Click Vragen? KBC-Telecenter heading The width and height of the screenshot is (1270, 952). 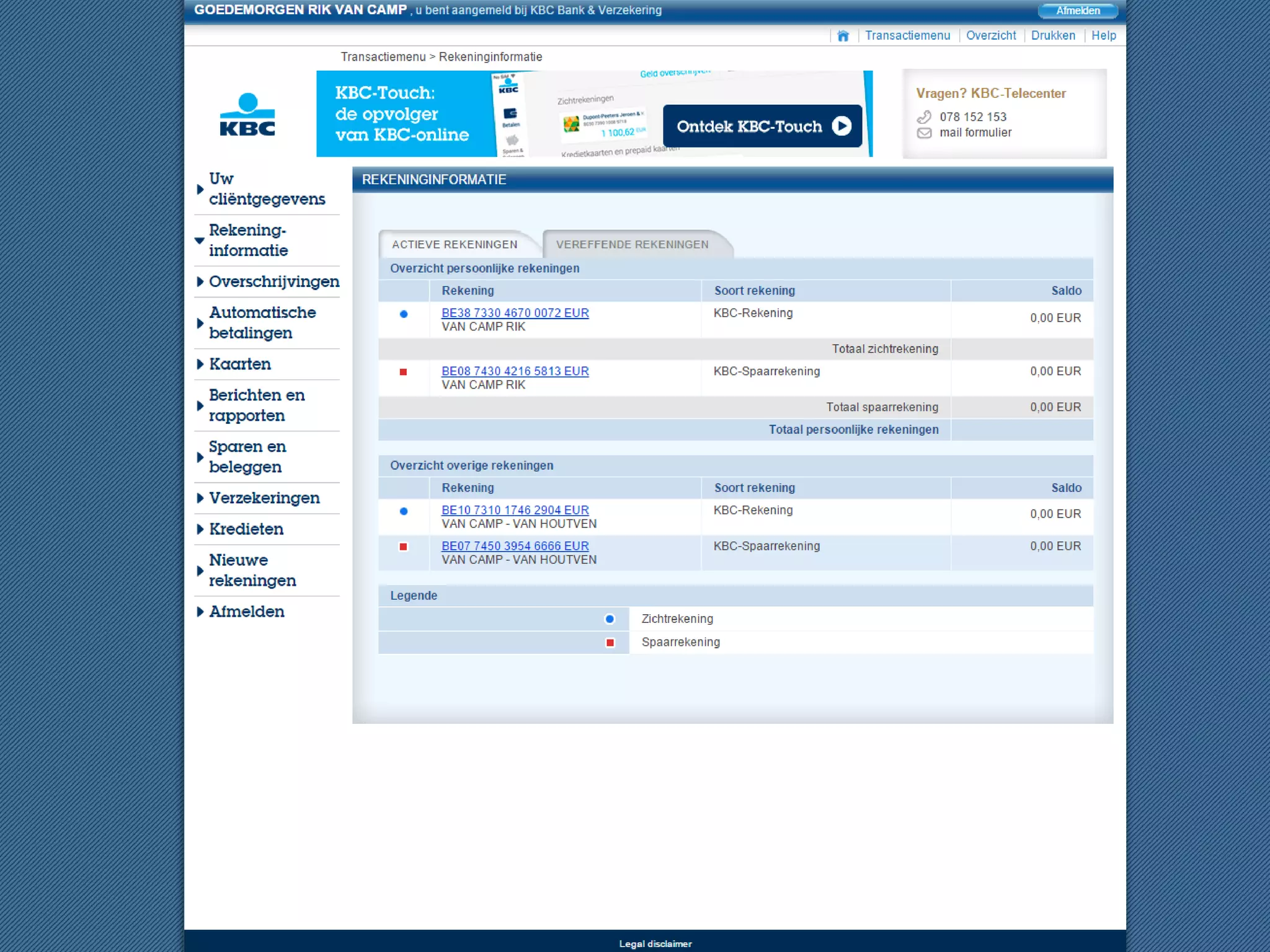[x=991, y=94]
